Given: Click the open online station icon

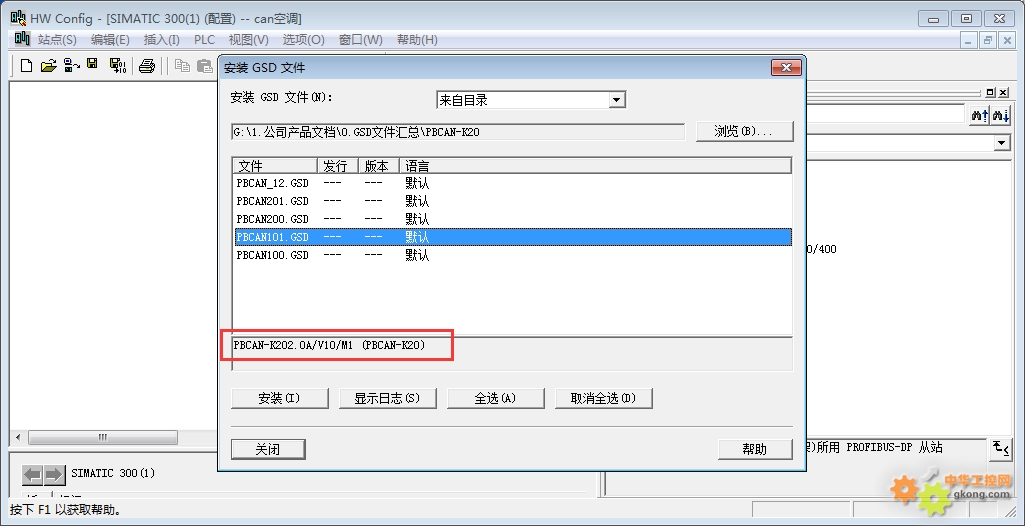Looking at the screenshot, I should click(71, 65).
